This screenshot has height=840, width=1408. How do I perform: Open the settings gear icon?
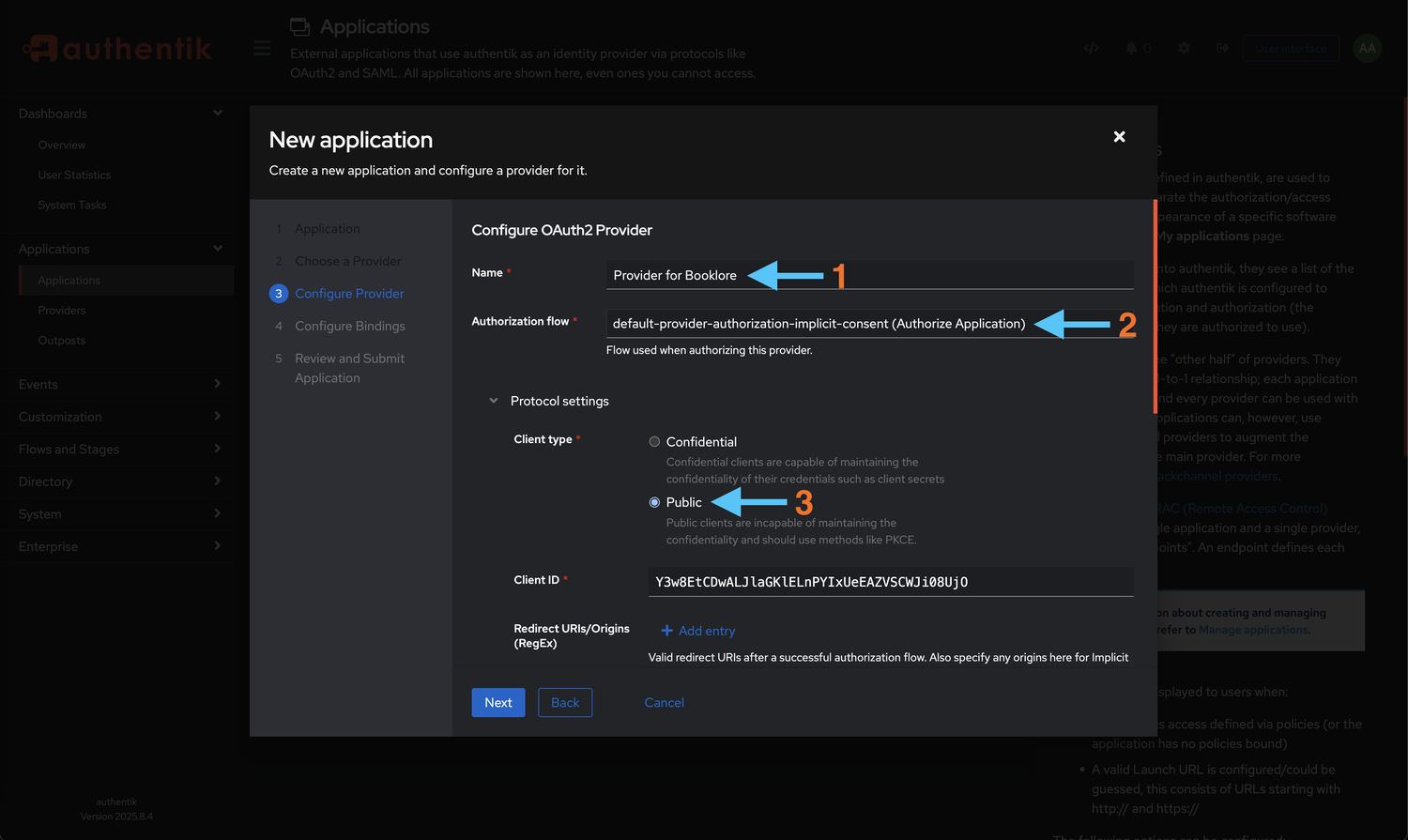pos(1184,47)
